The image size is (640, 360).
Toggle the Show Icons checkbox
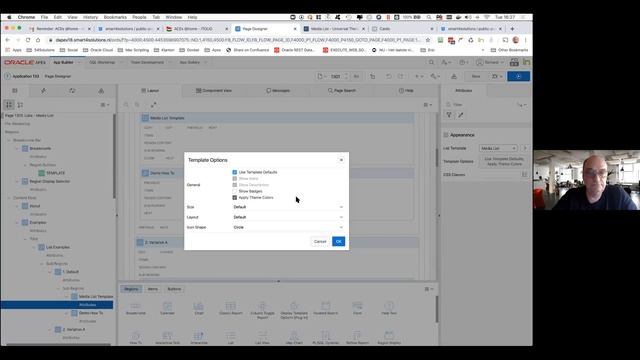click(x=235, y=178)
